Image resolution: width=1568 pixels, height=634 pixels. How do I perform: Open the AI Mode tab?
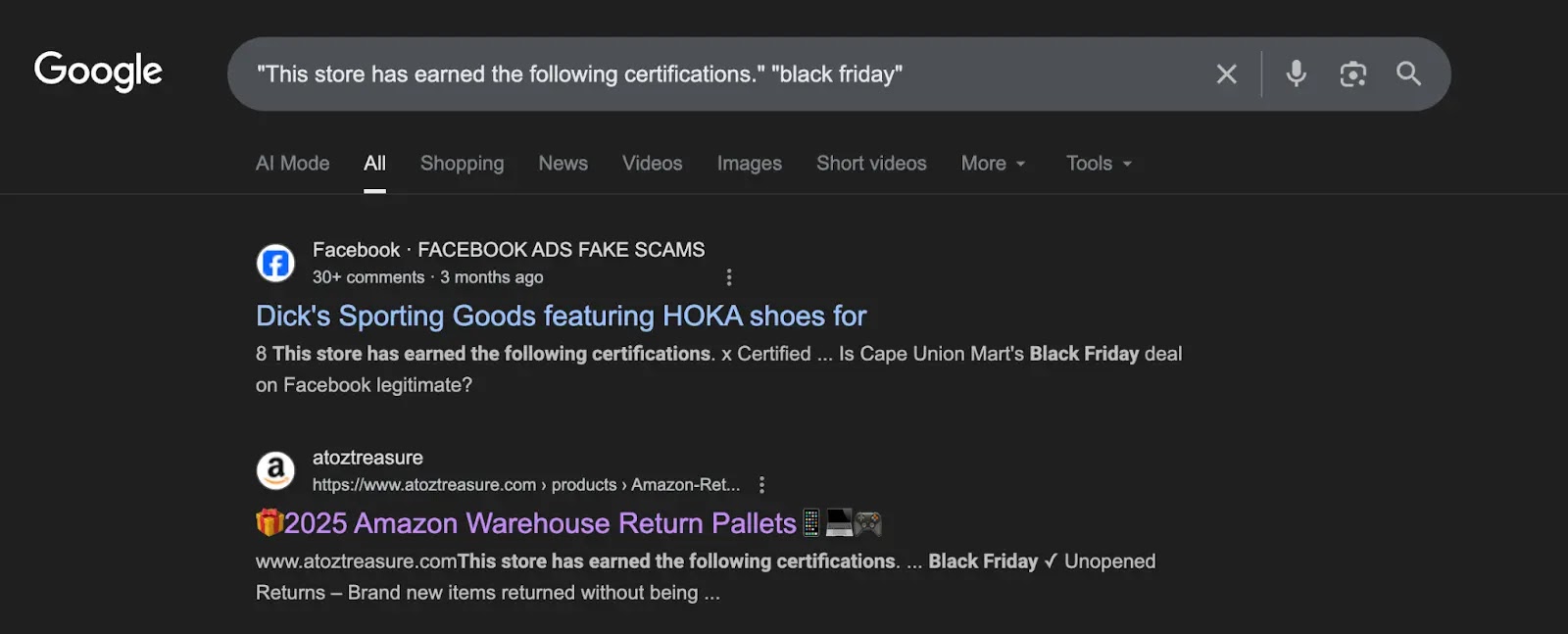click(x=291, y=163)
